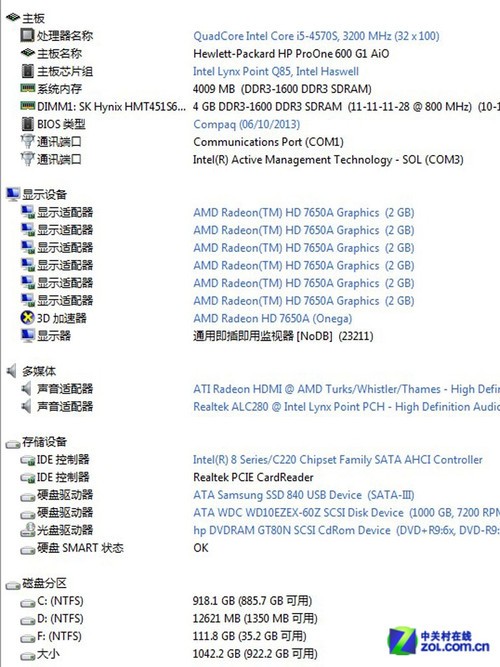
Task: Select the 通用即插即用监视器 monitor value
Action: 283,336
